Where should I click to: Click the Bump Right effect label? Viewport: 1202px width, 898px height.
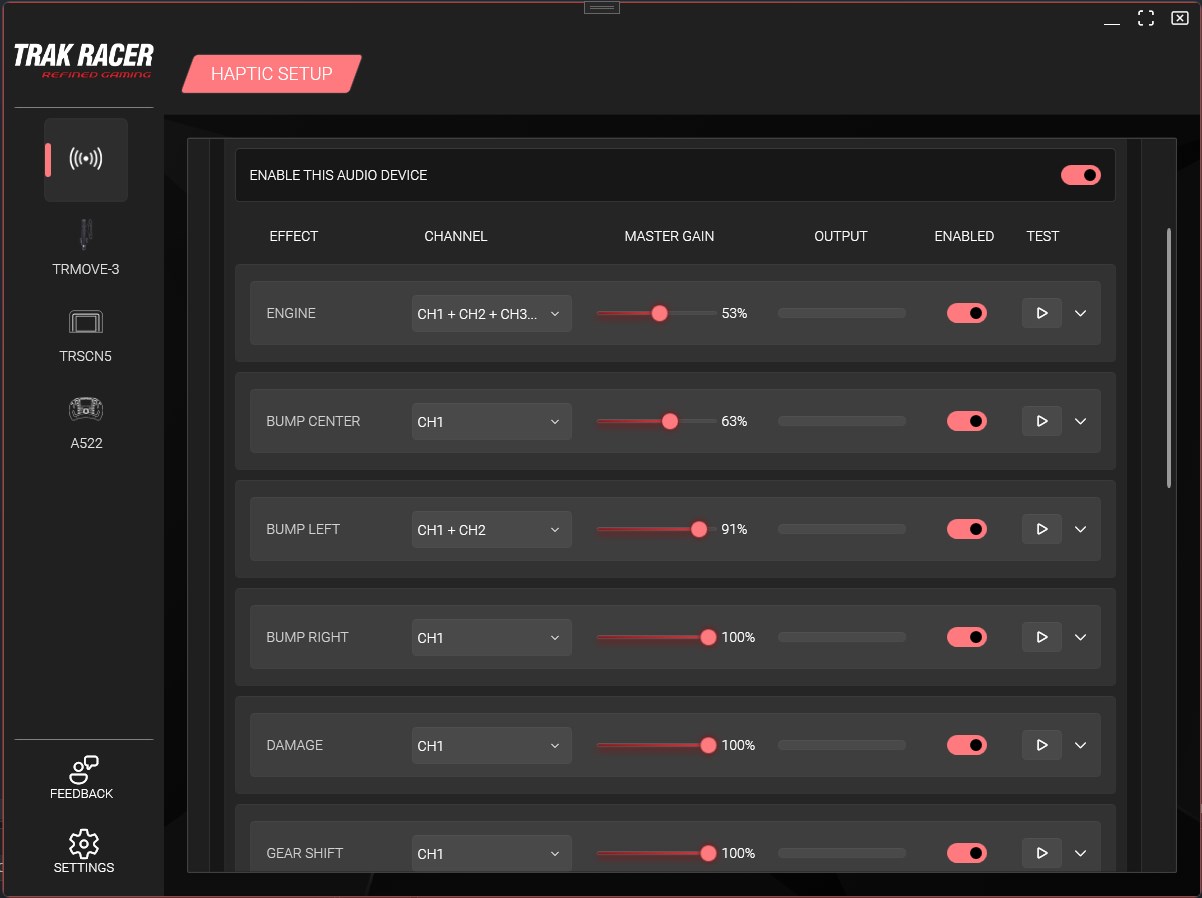[307, 637]
